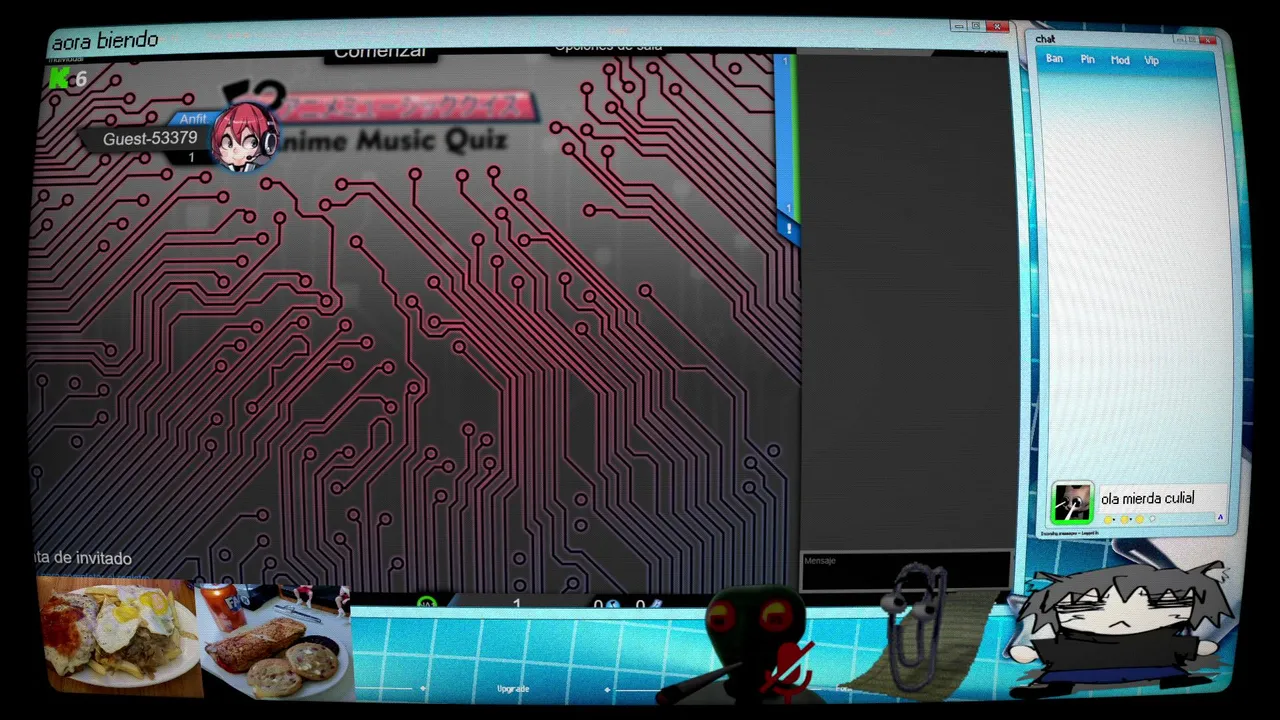The height and width of the screenshot is (720, 1280).
Task: Click the aora biendo window title
Action: (x=105, y=41)
